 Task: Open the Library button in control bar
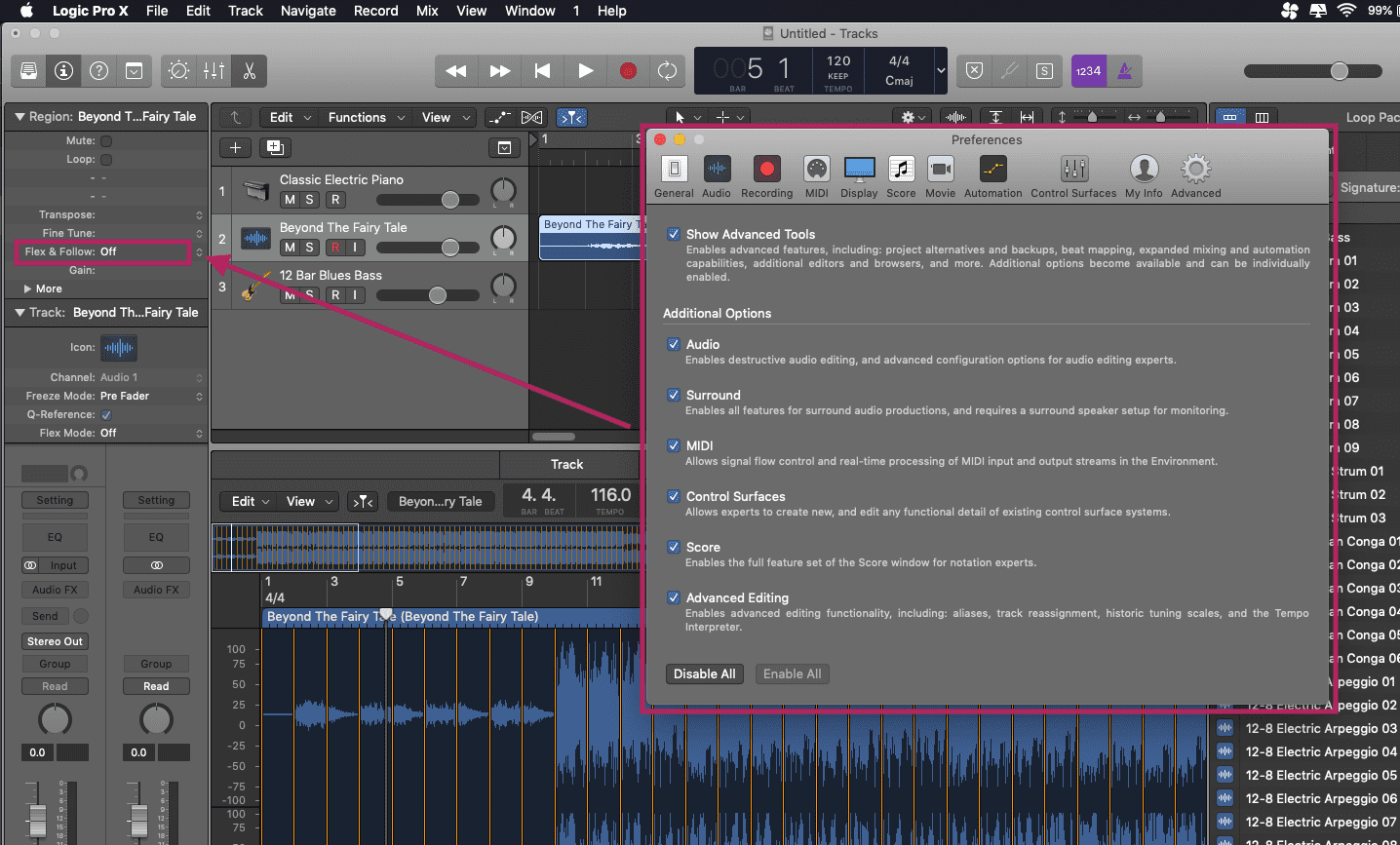pyautogui.click(x=29, y=71)
